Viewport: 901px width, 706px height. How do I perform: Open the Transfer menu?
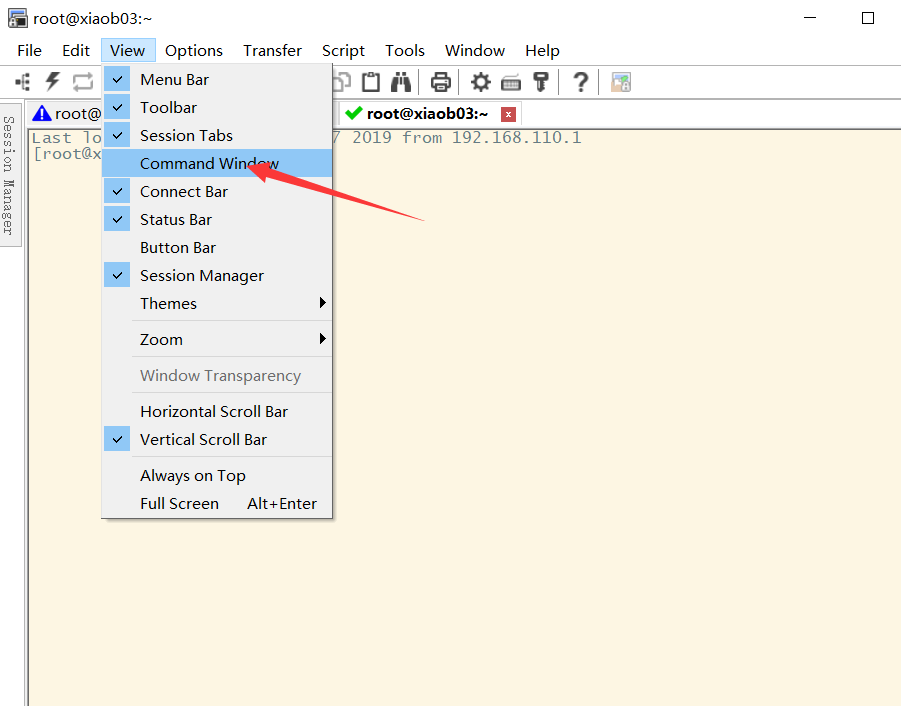pyautogui.click(x=270, y=50)
